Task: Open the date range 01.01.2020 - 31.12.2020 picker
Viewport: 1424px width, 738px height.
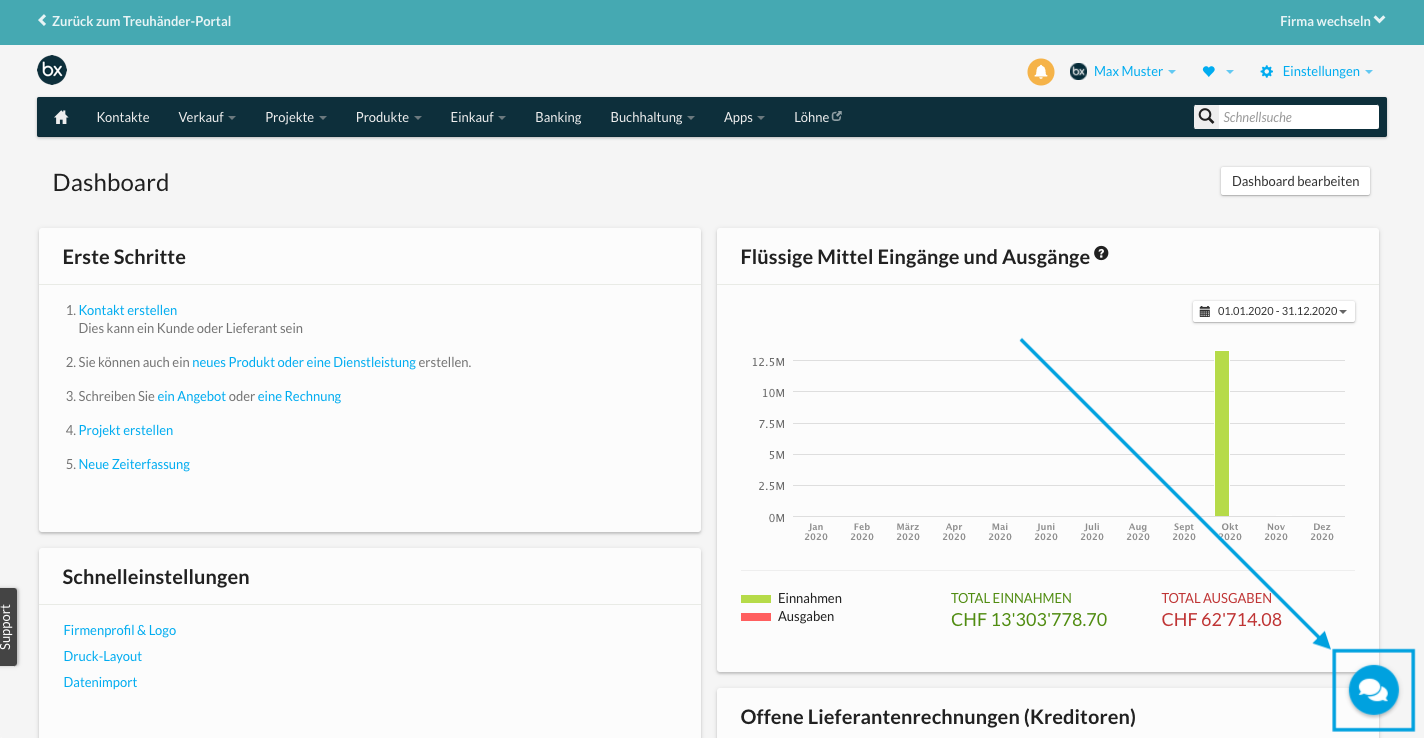Action: 1274,311
